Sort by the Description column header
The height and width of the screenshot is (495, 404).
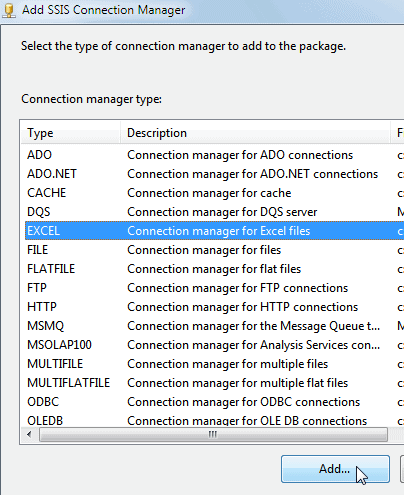(255, 133)
